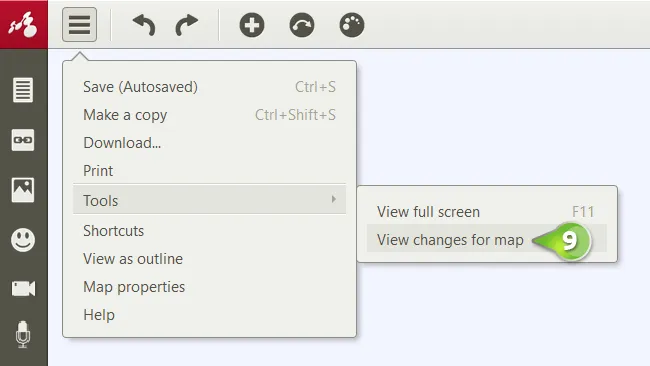Click the microphone audio note icon
650x366 pixels.
tap(23, 334)
